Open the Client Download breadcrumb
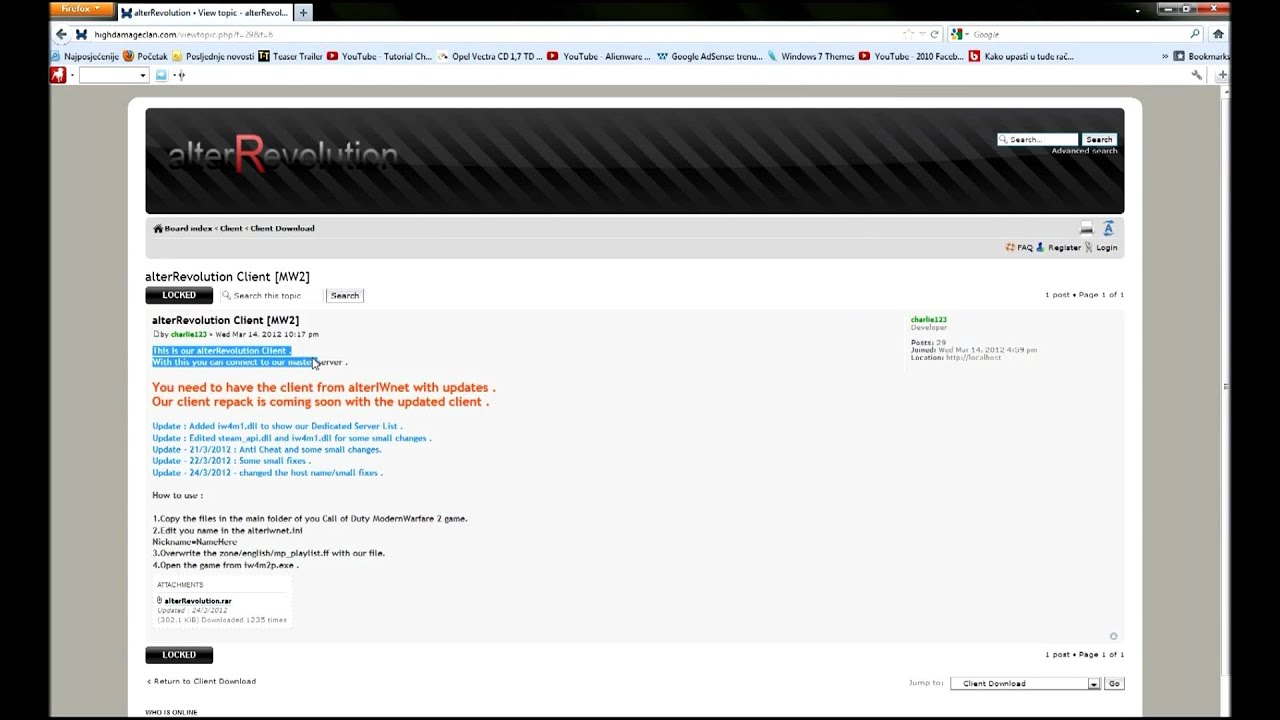The image size is (1280, 720). tap(282, 228)
